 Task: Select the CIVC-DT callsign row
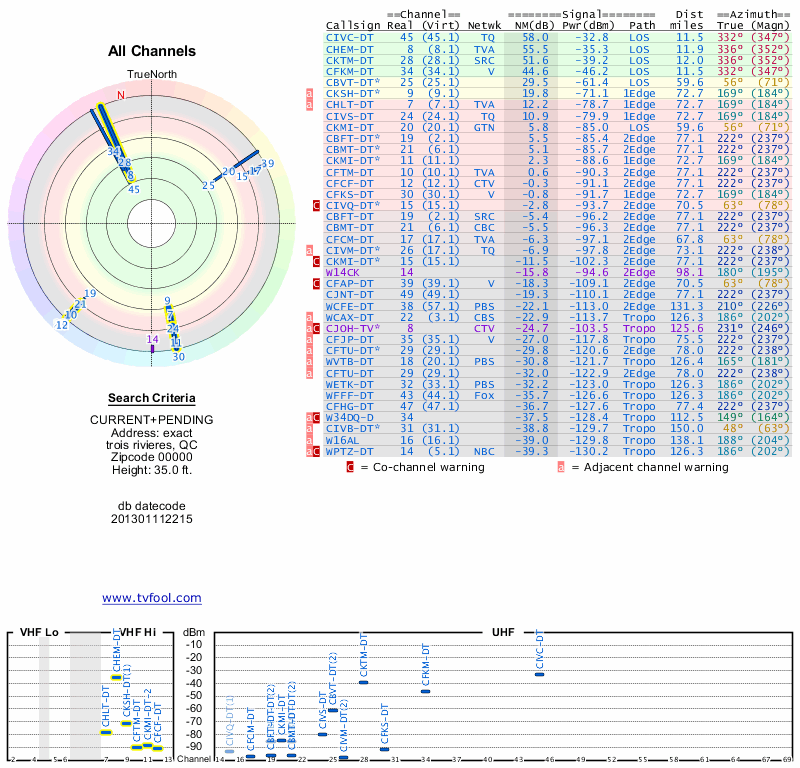click(349, 36)
